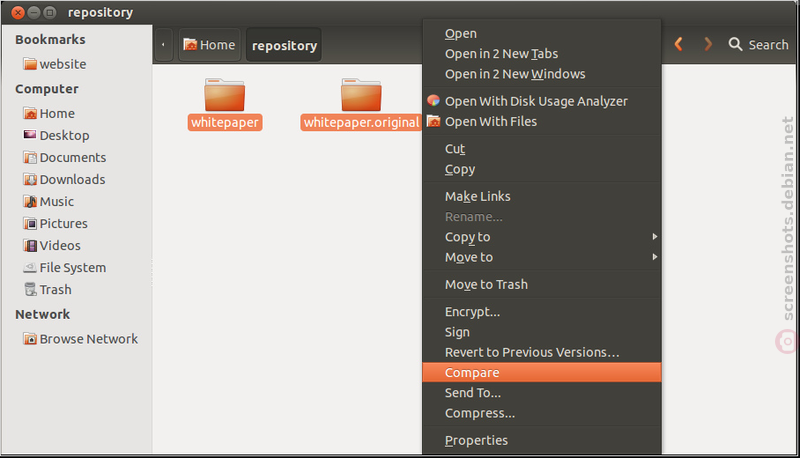Click the search magnifier icon
The width and height of the screenshot is (800, 458).
tap(735, 44)
